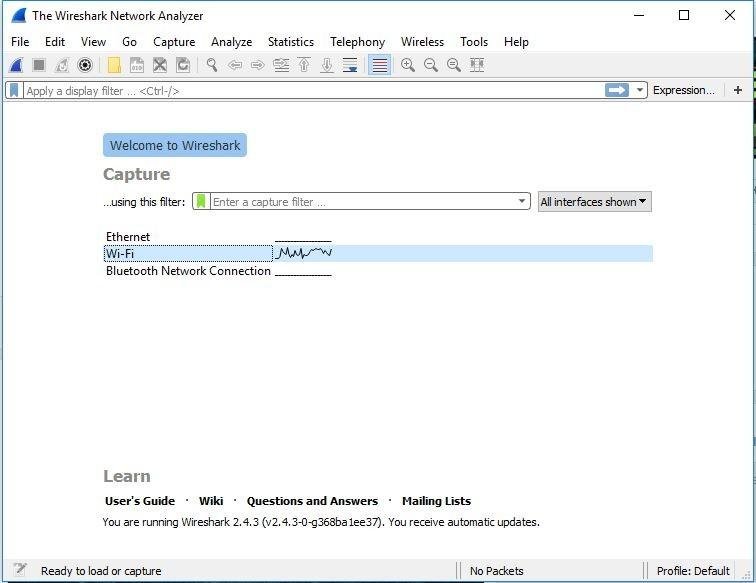Open the Help menu
The image size is (756, 583).
pos(516,42)
